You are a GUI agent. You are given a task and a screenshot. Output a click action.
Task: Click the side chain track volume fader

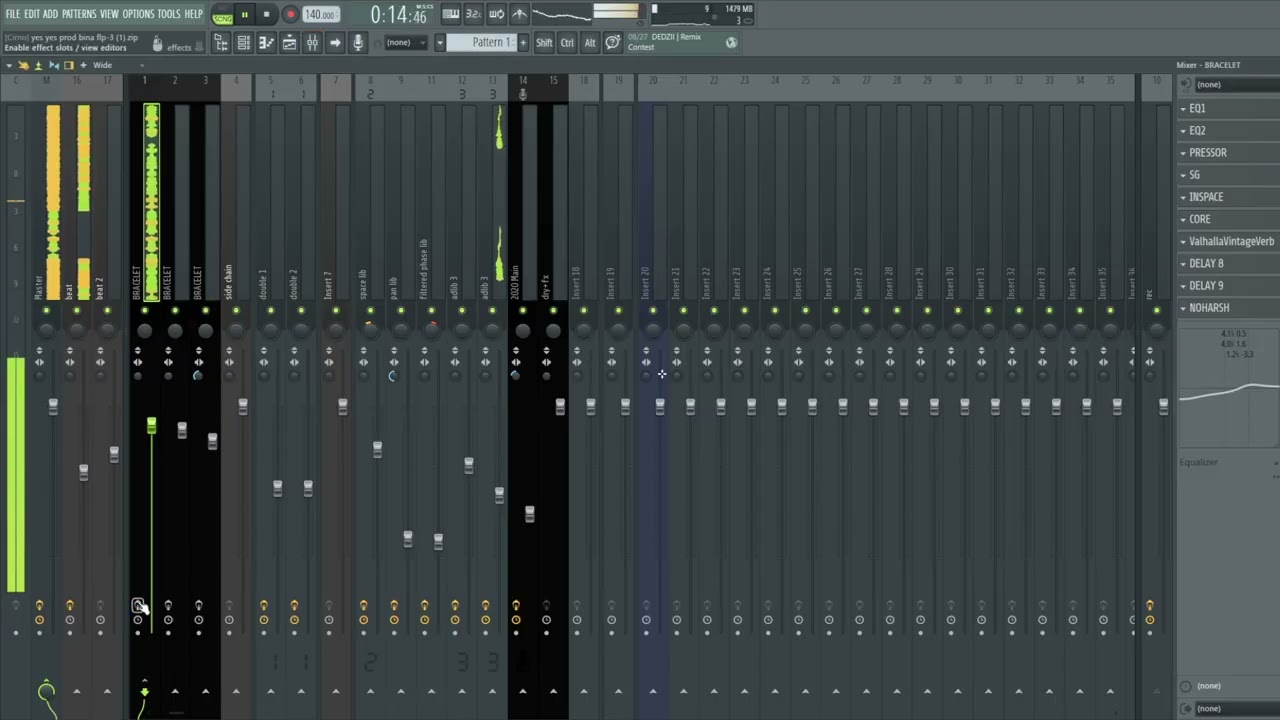[x=243, y=406]
